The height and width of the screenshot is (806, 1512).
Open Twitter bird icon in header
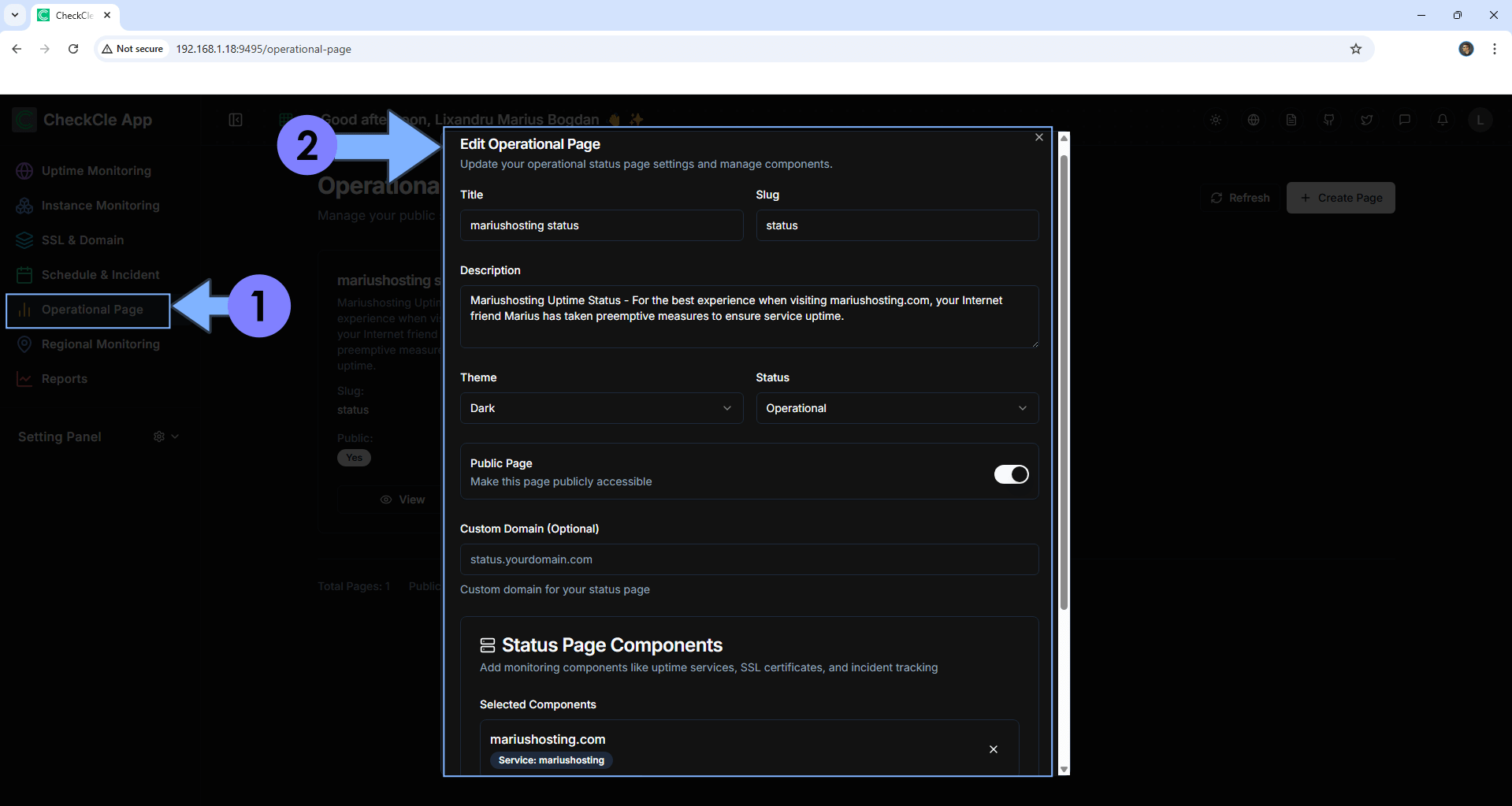coord(1367,120)
